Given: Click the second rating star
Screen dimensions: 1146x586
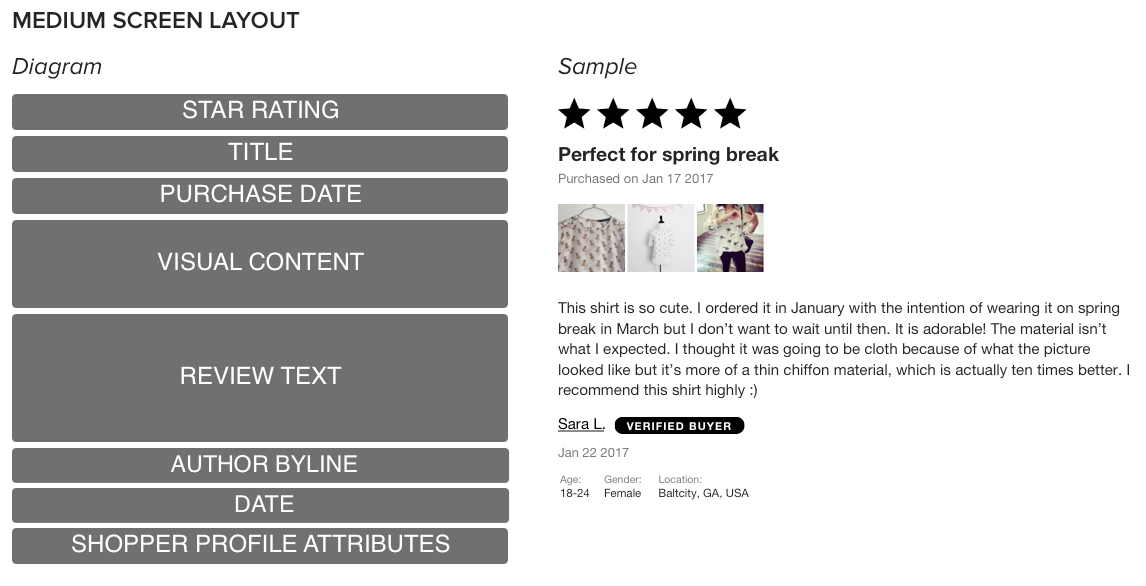Looking at the screenshot, I should pyautogui.click(x=613, y=114).
